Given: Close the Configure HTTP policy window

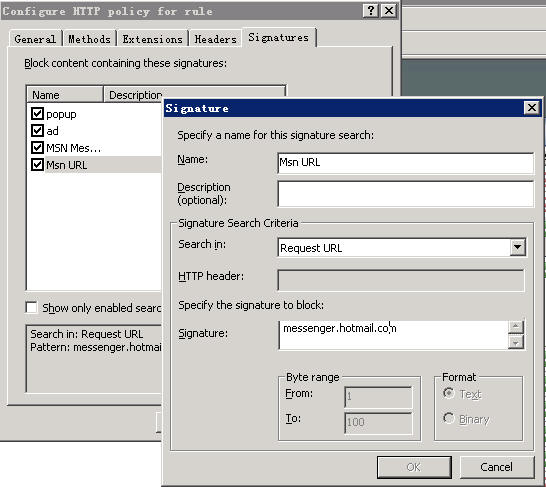Looking at the screenshot, I should tap(389, 11).
